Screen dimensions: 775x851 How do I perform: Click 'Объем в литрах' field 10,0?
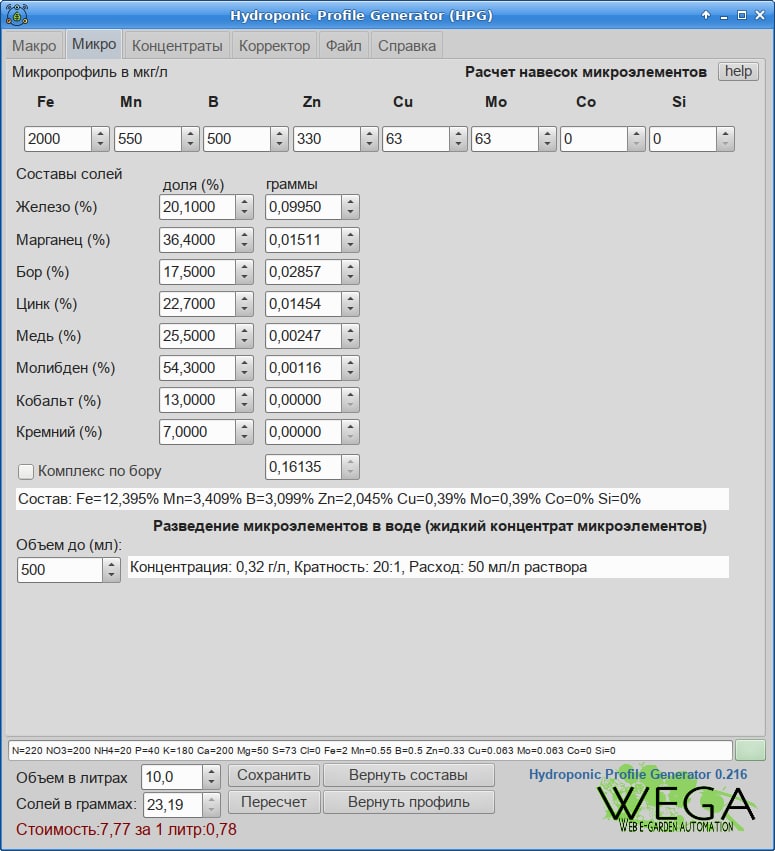pos(172,777)
